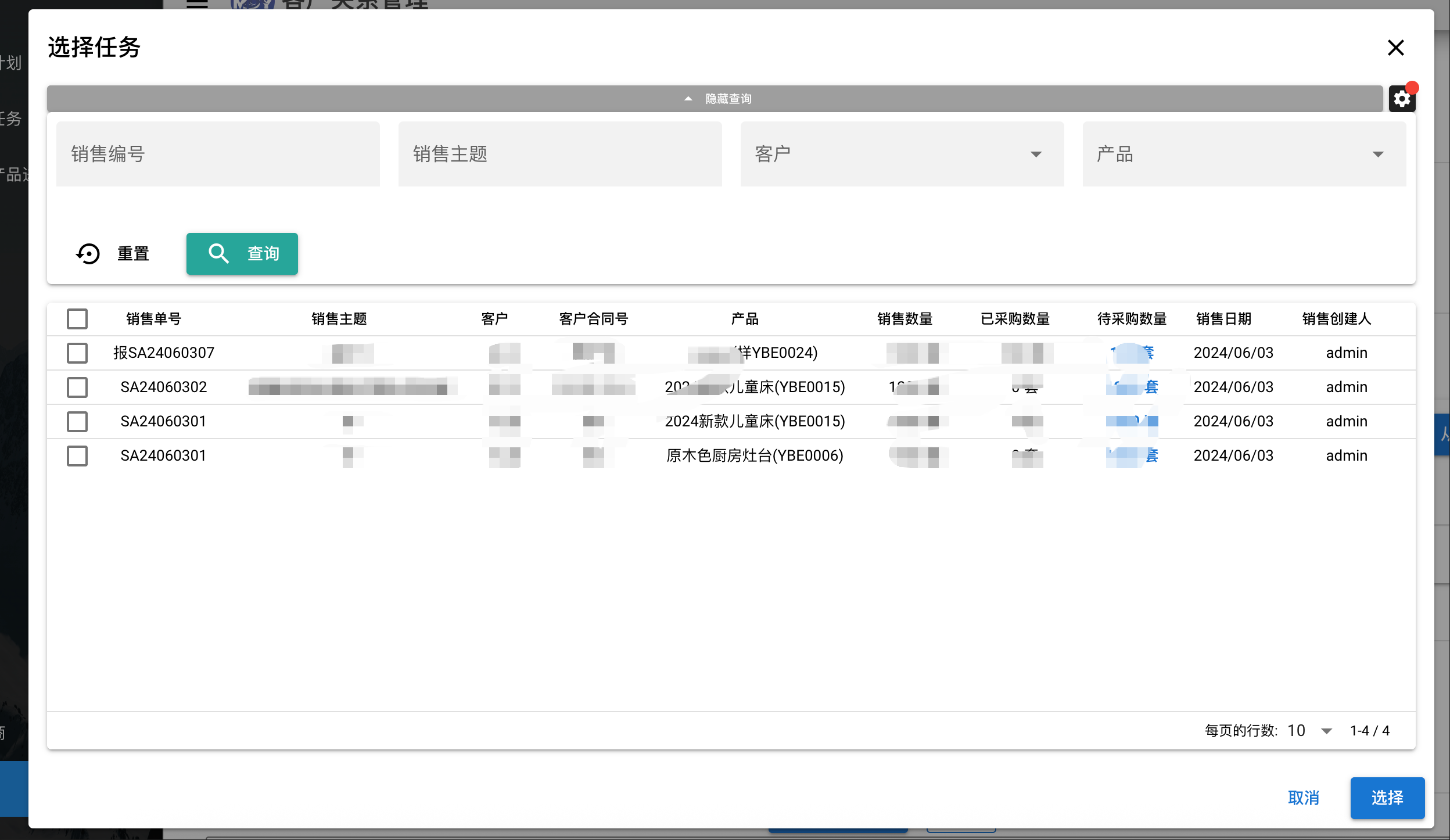The image size is (1450, 840).
Task: Check the row for SA24060302
Action: pos(77,387)
